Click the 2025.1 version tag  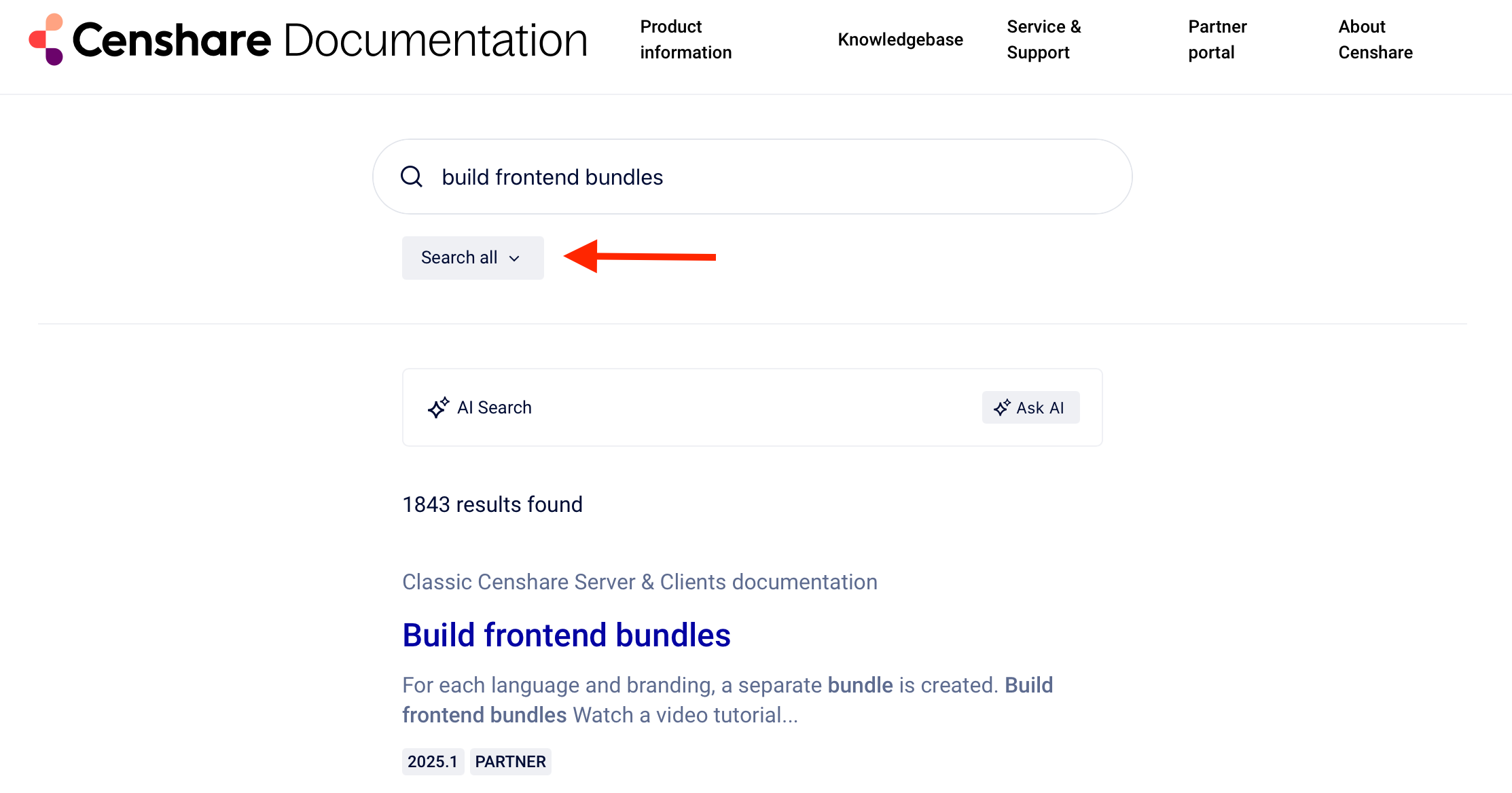coord(433,762)
